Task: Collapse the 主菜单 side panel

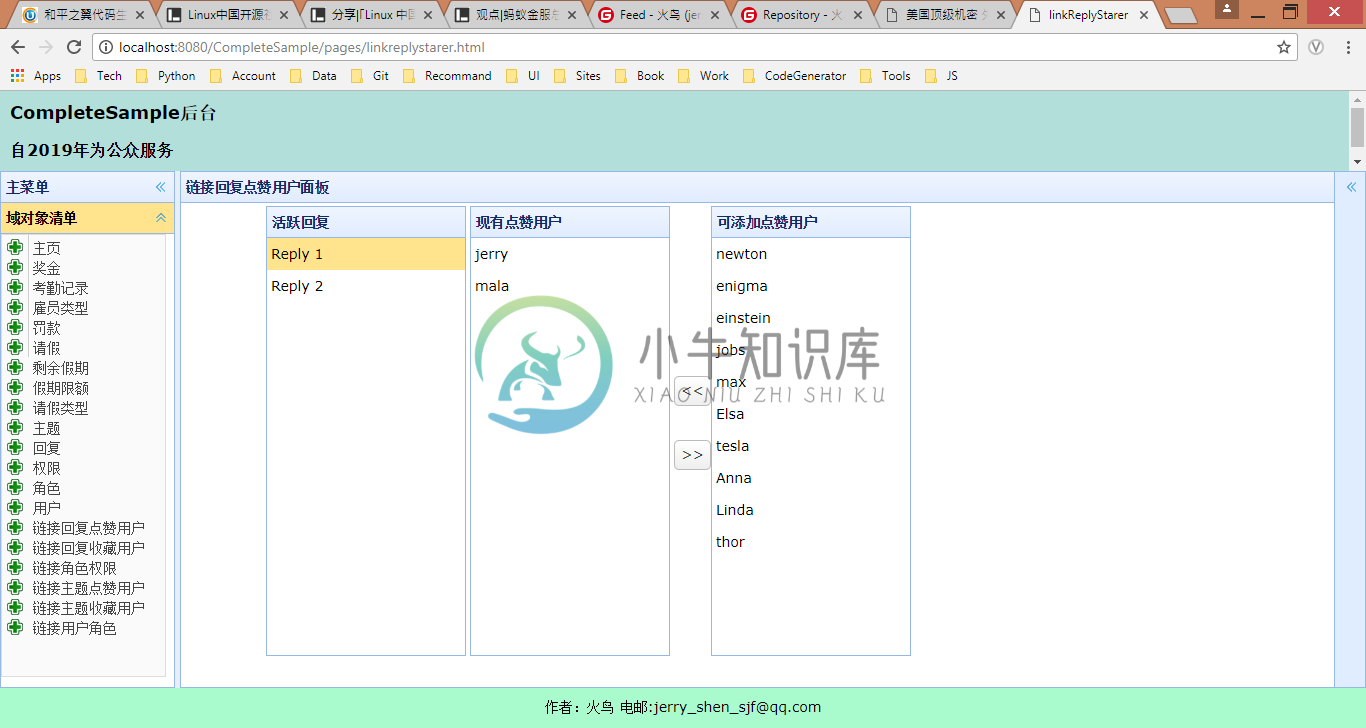Action: [160, 187]
